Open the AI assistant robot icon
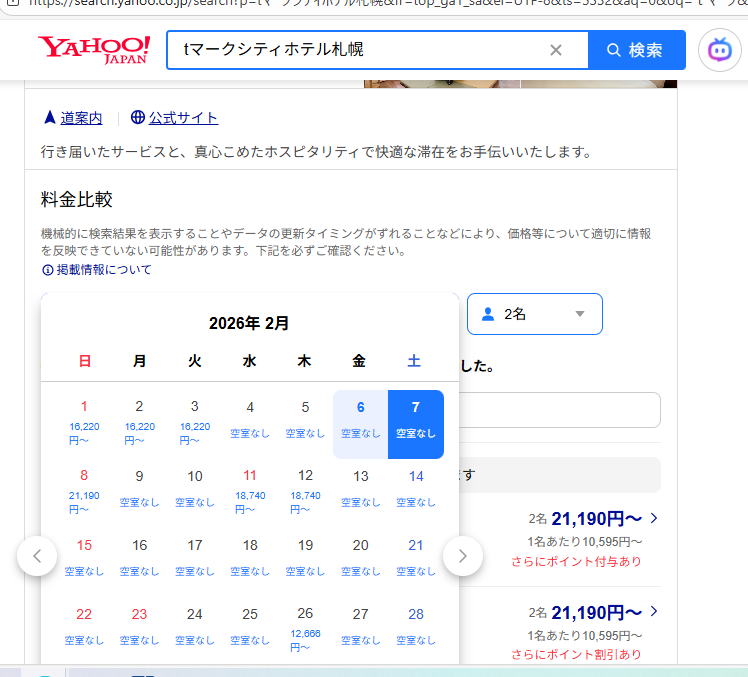The width and height of the screenshot is (748, 677). tap(719, 50)
